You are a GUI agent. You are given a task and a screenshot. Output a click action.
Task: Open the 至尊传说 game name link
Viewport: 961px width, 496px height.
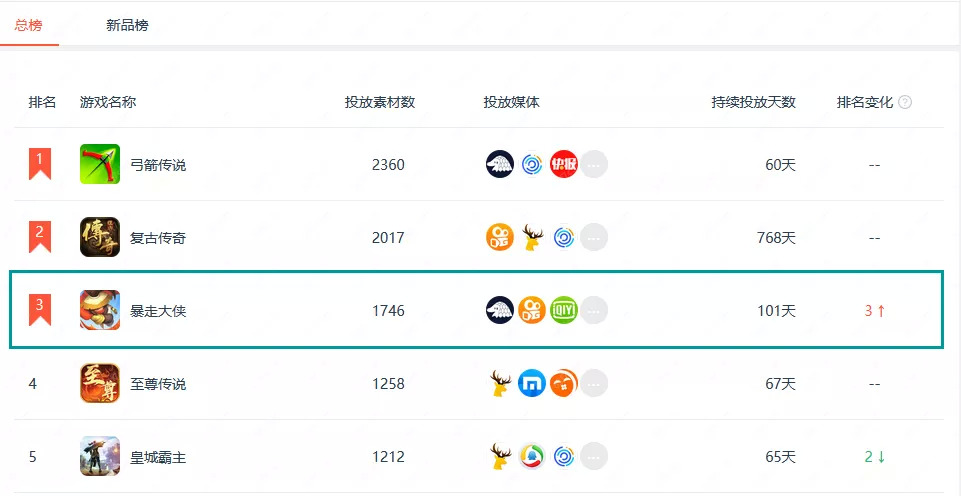(x=158, y=384)
